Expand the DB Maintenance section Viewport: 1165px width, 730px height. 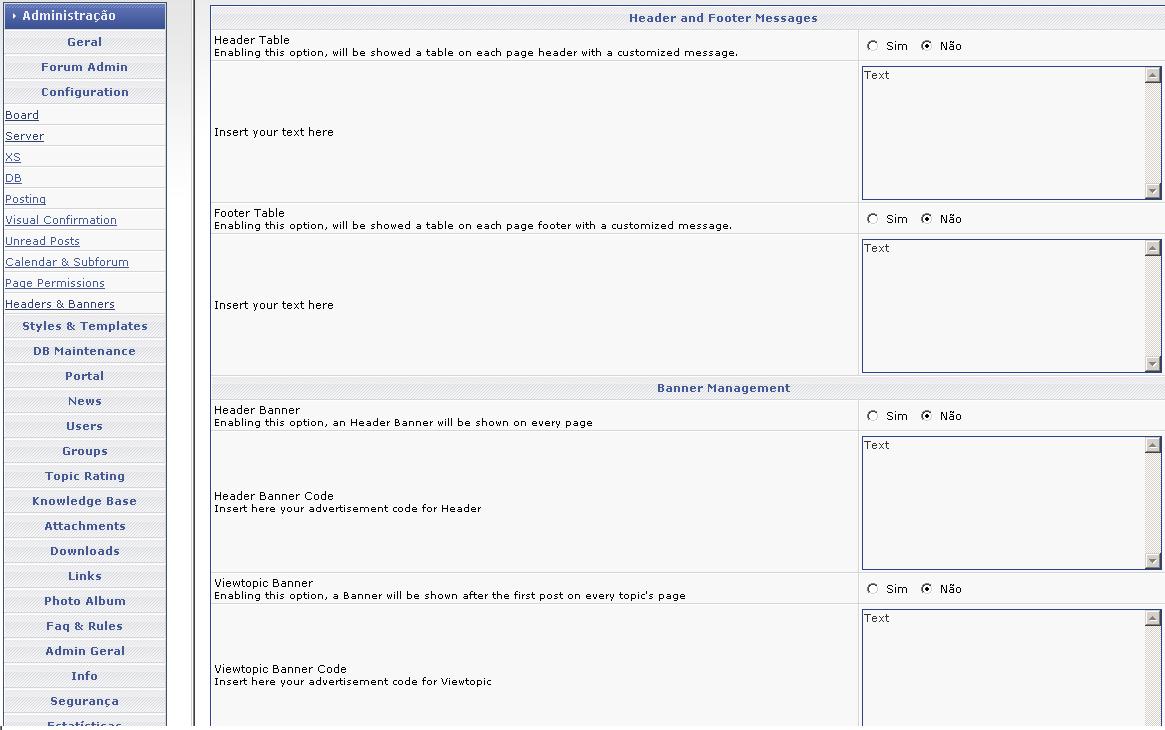coord(85,351)
